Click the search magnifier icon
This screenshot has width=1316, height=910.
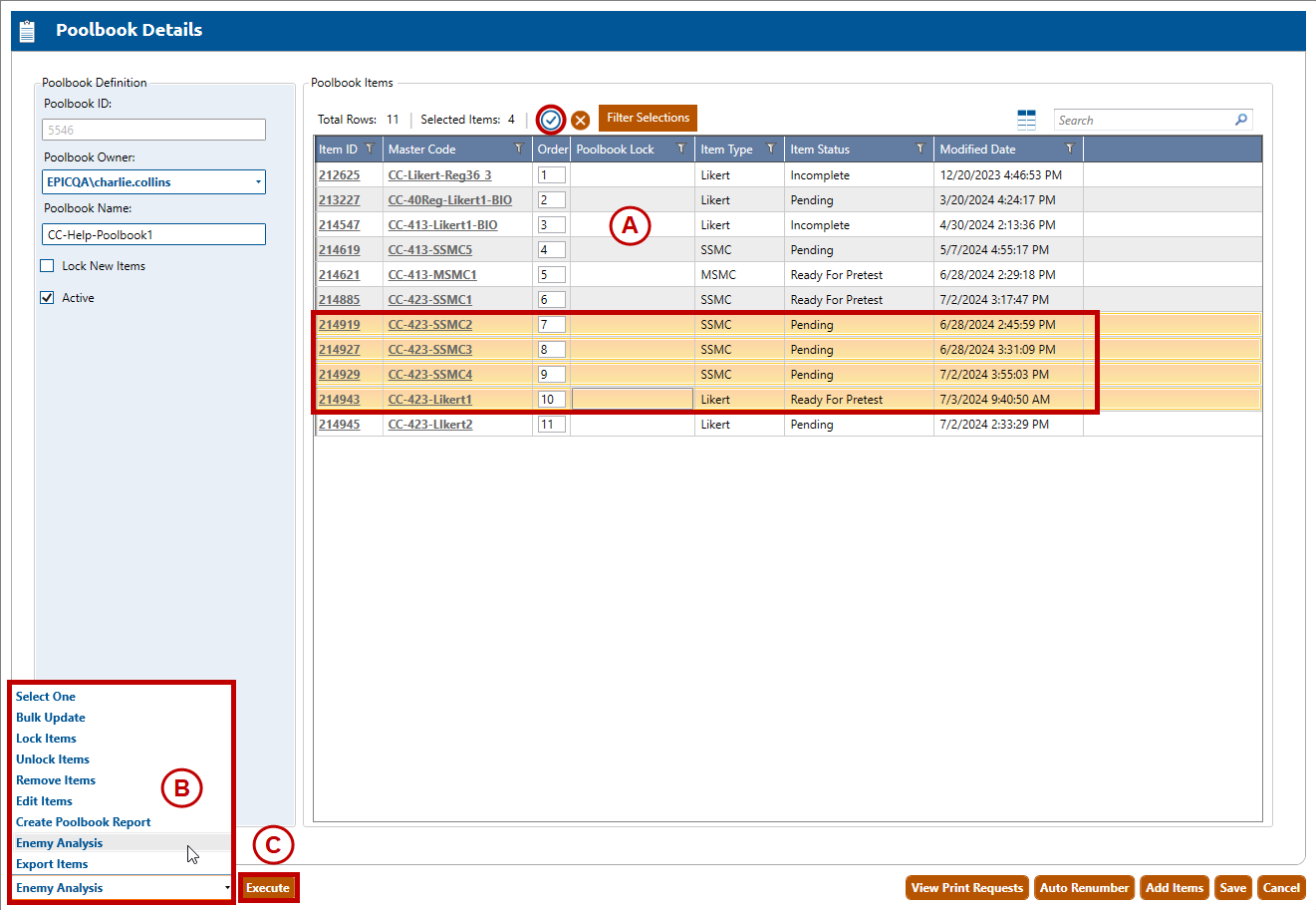pos(1241,120)
